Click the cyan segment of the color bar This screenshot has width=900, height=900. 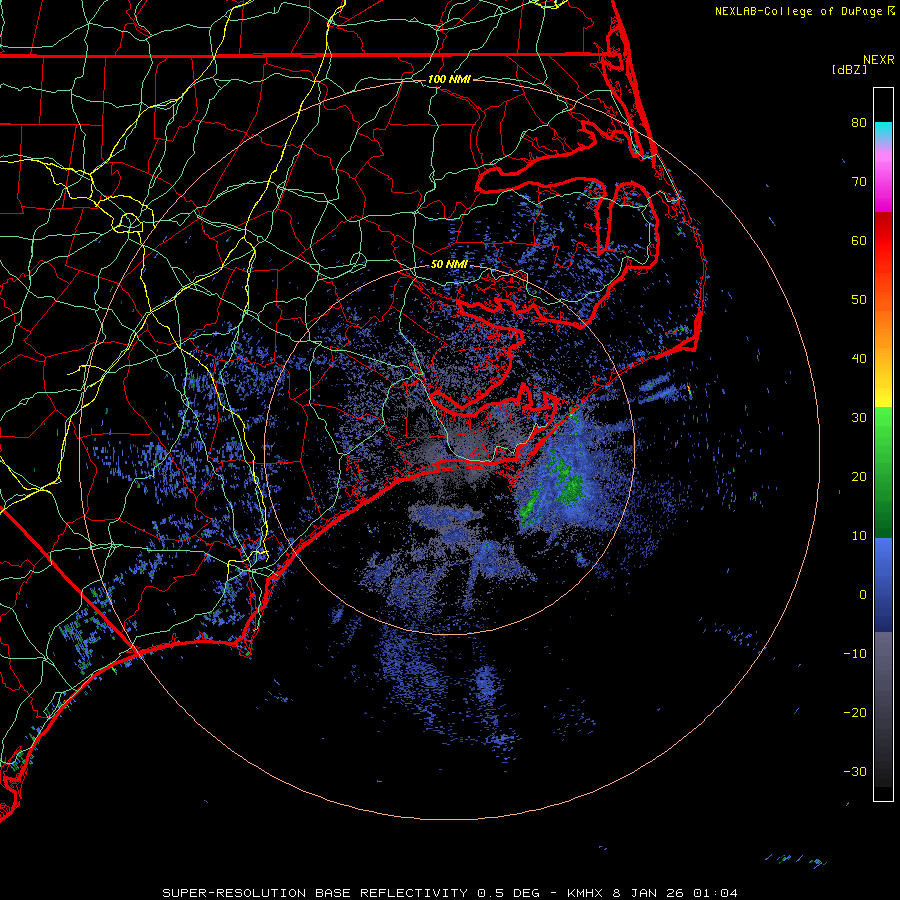click(883, 131)
